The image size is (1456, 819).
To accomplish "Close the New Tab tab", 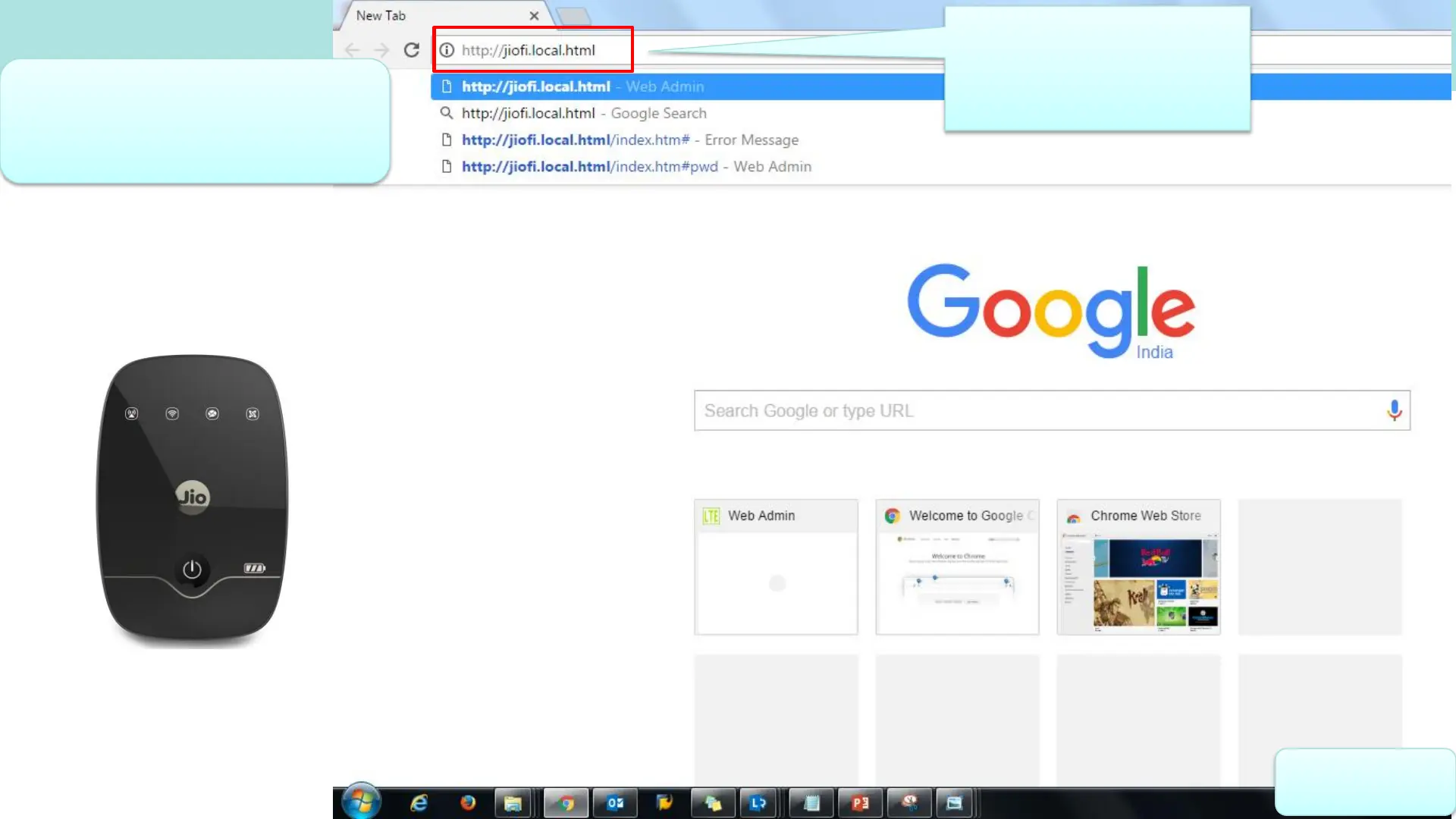I will point(534,15).
